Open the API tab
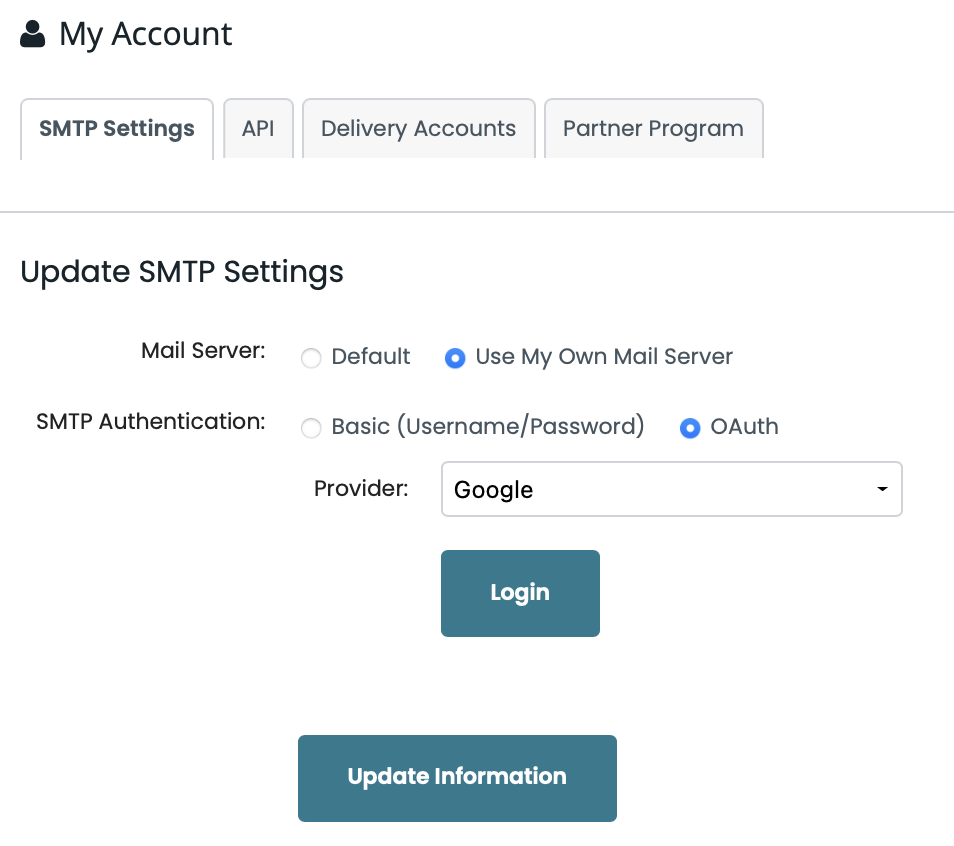The height and width of the screenshot is (846, 954). 258,129
